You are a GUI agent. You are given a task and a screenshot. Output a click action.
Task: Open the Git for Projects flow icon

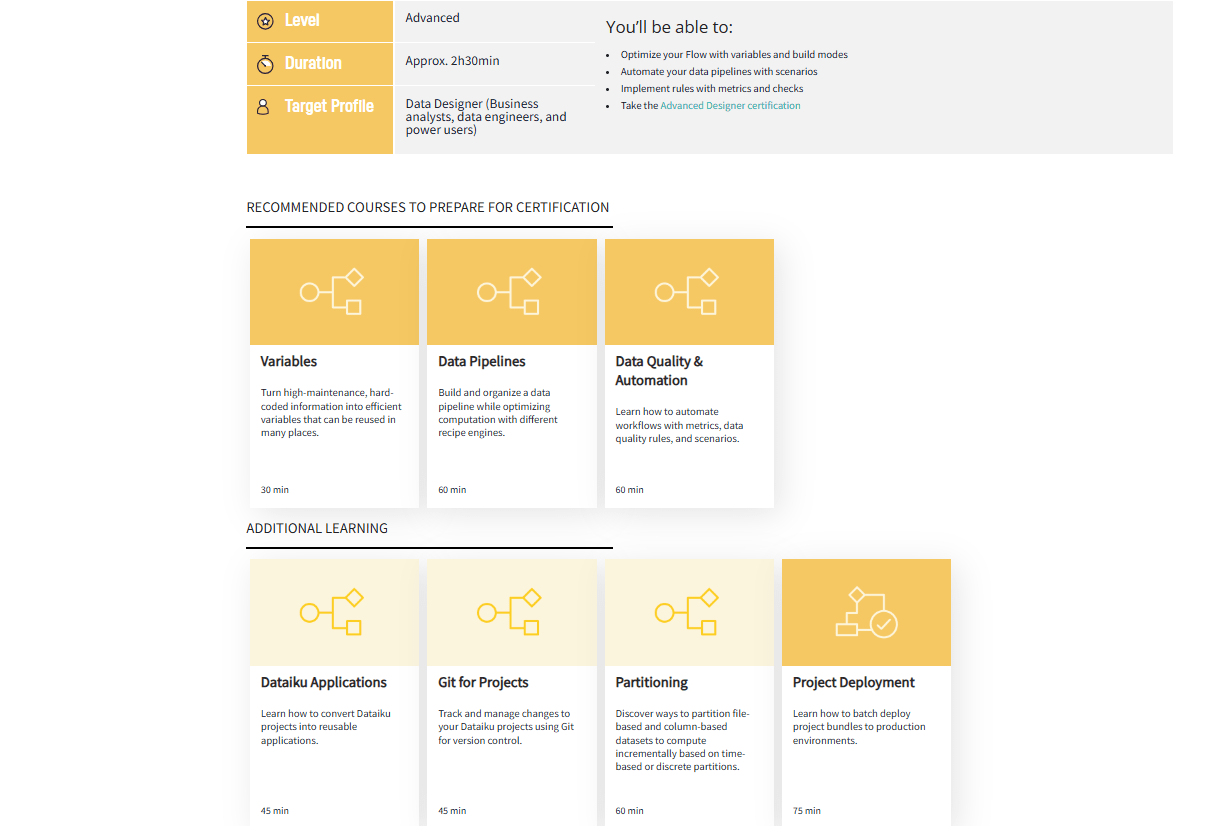click(509, 612)
